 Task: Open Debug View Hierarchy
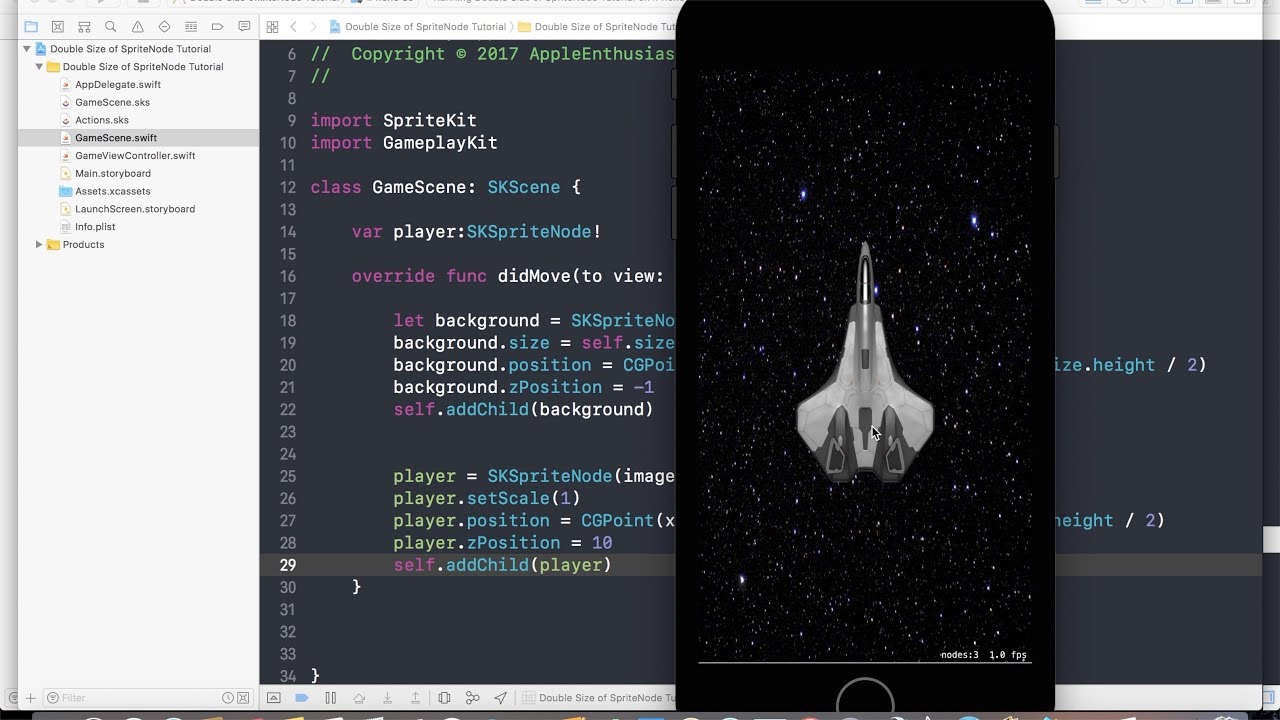click(x=444, y=698)
